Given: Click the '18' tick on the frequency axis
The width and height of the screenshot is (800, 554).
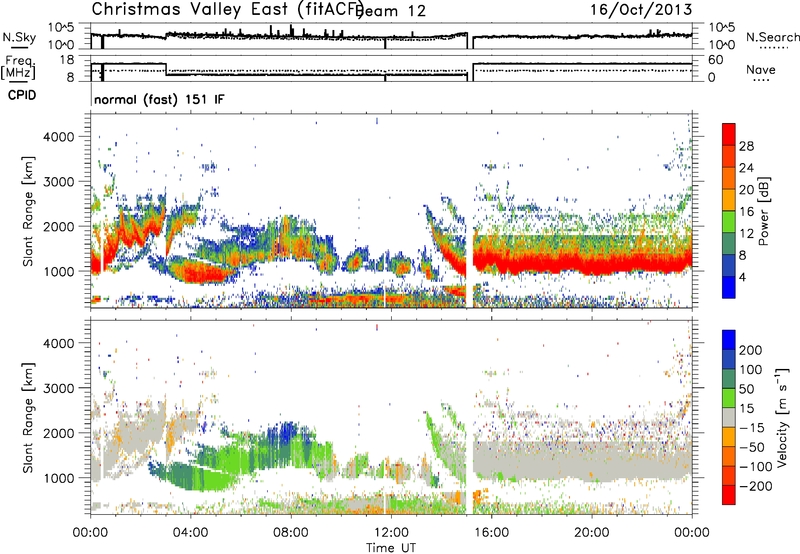Looking at the screenshot, I should (67, 60).
